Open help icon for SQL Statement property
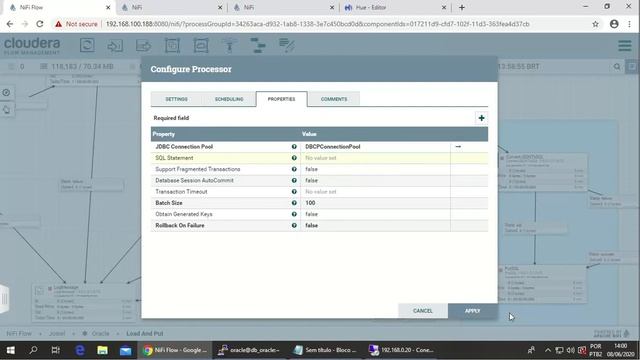640x360 pixels. point(294,158)
